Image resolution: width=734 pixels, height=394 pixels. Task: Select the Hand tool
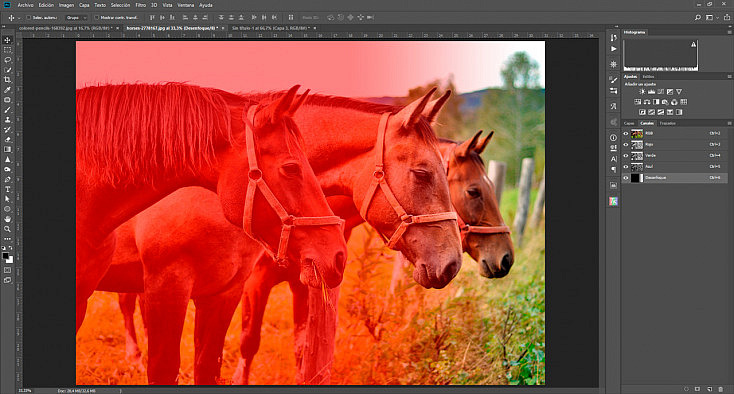[7, 219]
